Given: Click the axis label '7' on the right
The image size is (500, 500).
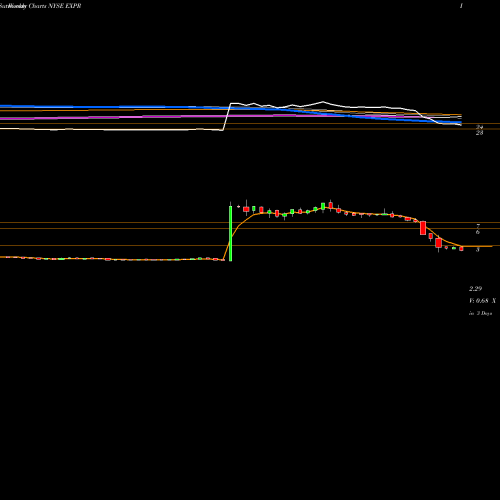Looking at the screenshot, I should 478,226.
